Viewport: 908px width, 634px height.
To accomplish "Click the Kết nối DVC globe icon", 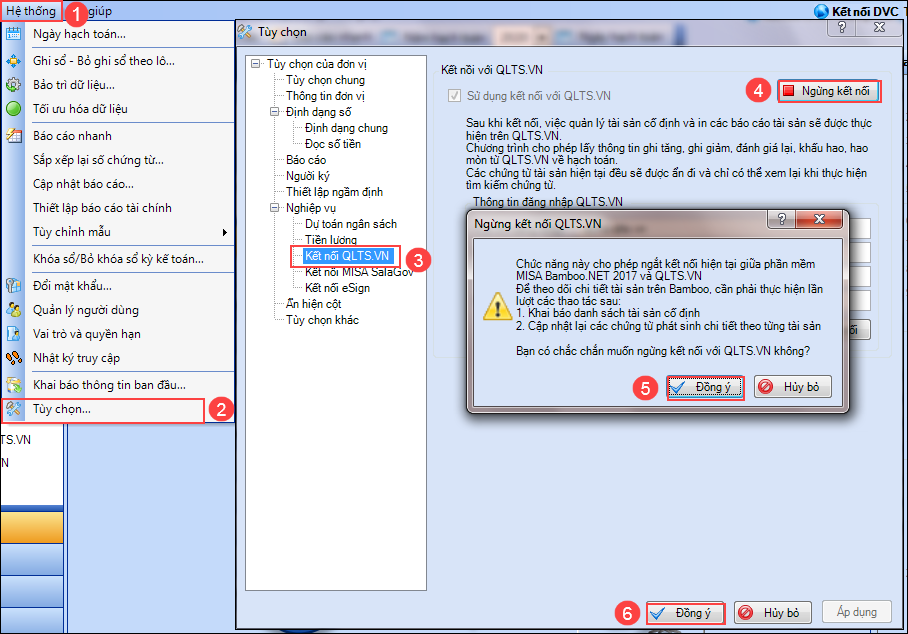I will pos(821,11).
